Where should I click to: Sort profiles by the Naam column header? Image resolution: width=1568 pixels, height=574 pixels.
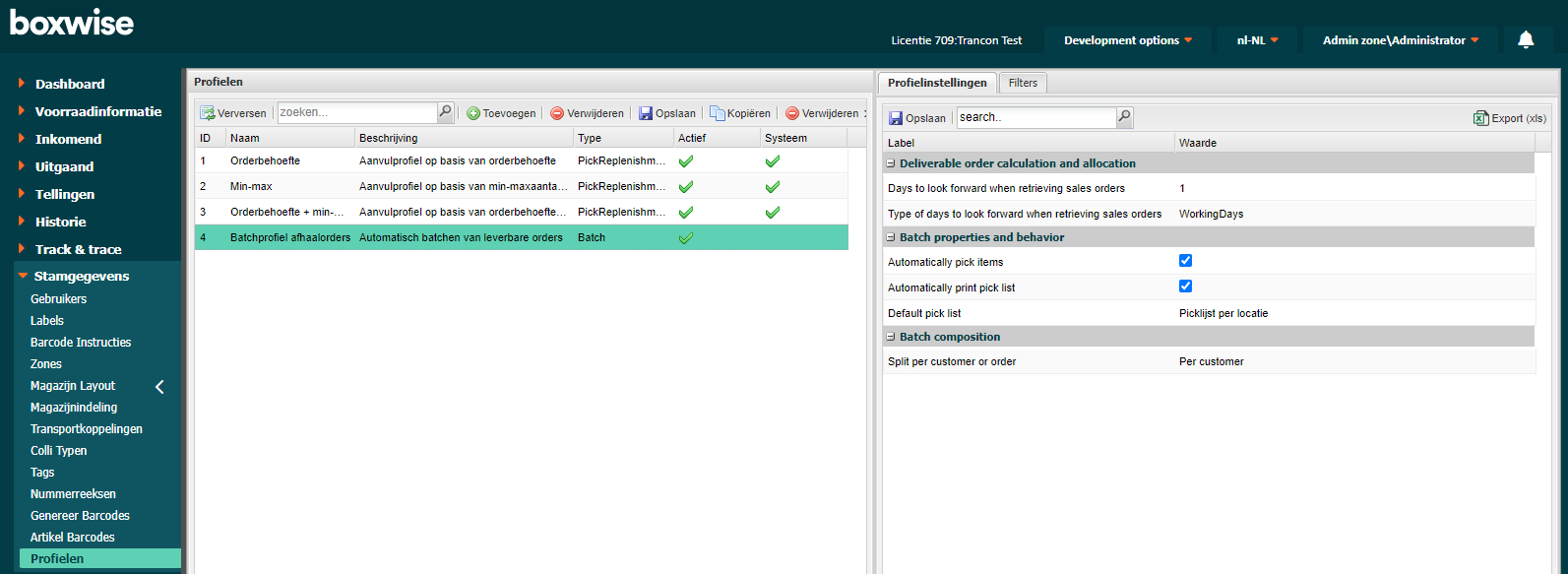click(290, 138)
